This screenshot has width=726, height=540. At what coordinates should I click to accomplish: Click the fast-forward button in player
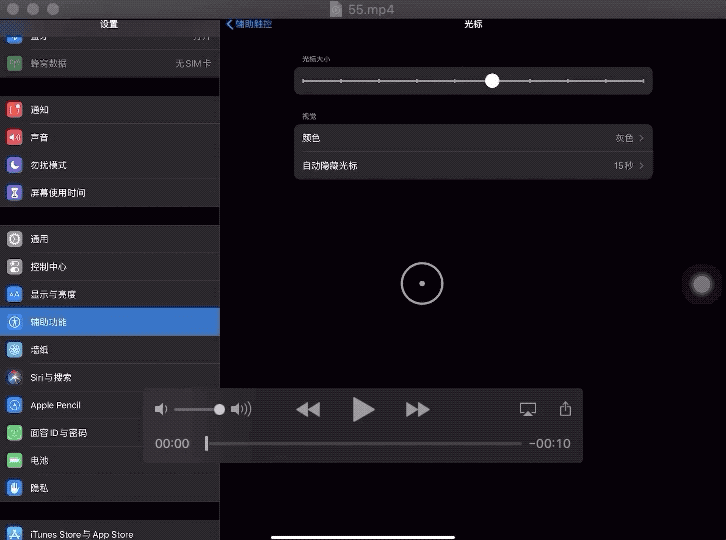click(x=417, y=409)
